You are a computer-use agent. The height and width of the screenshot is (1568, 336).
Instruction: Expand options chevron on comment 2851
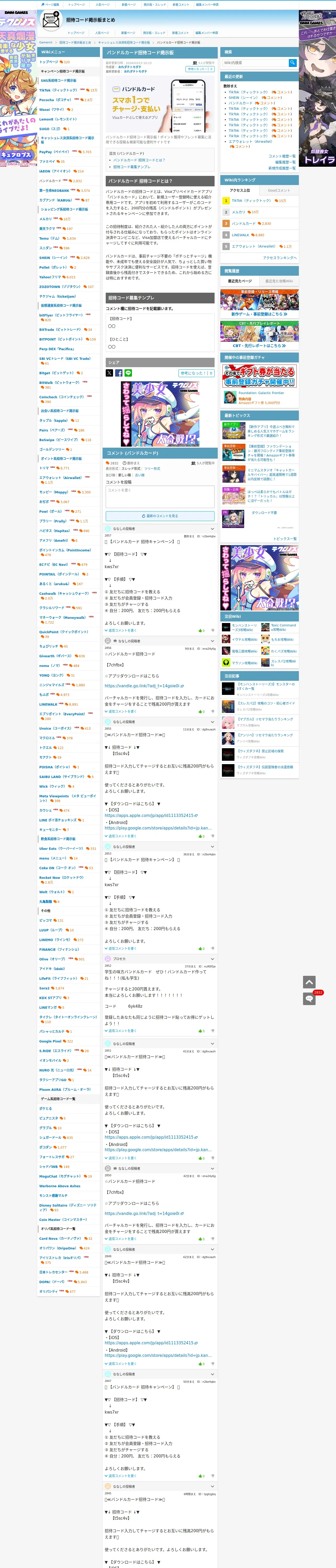(212, 1044)
